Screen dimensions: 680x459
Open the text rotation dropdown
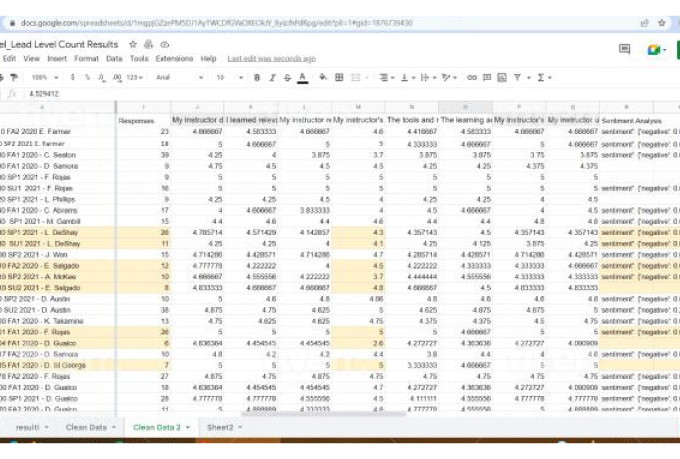(448, 77)
